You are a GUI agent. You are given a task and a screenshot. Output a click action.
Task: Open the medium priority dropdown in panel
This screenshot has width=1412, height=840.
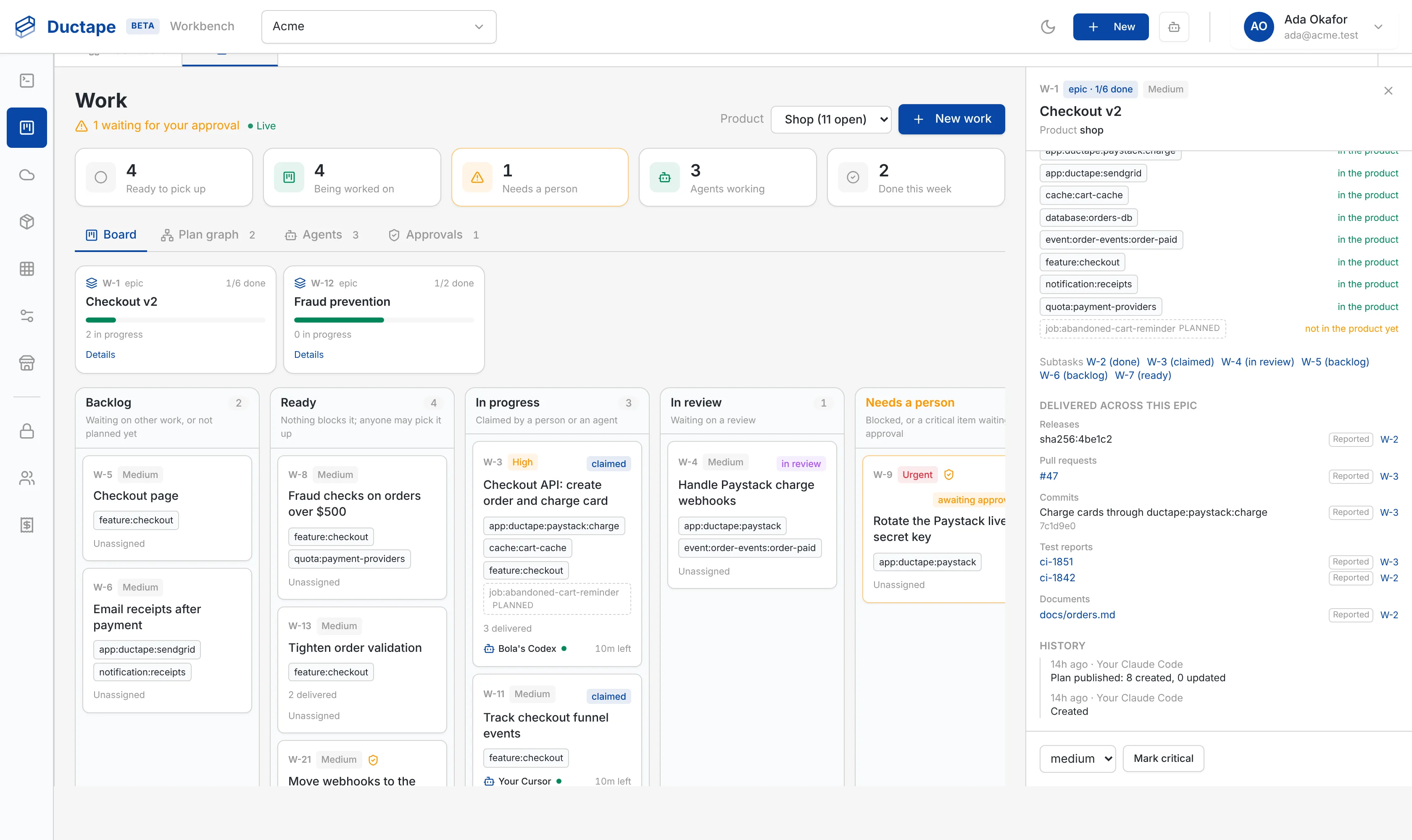(x=1077, y=759)
